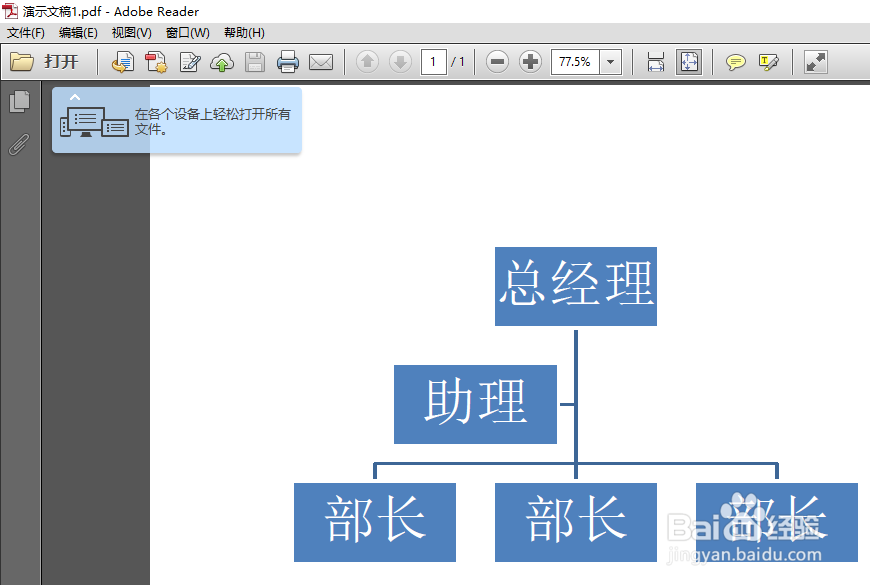Show page thumbnails panel

20,101
